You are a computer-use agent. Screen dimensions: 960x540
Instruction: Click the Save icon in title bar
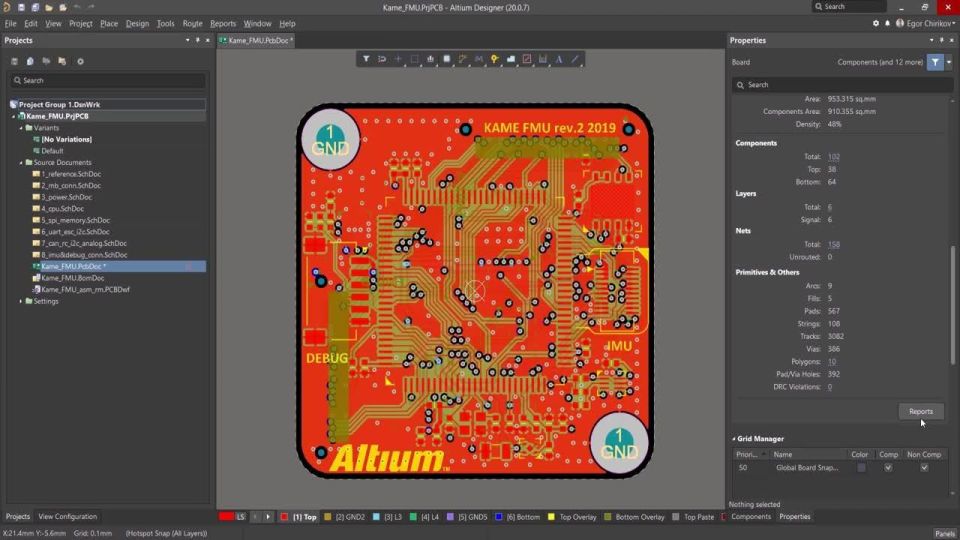coord(21,7)
